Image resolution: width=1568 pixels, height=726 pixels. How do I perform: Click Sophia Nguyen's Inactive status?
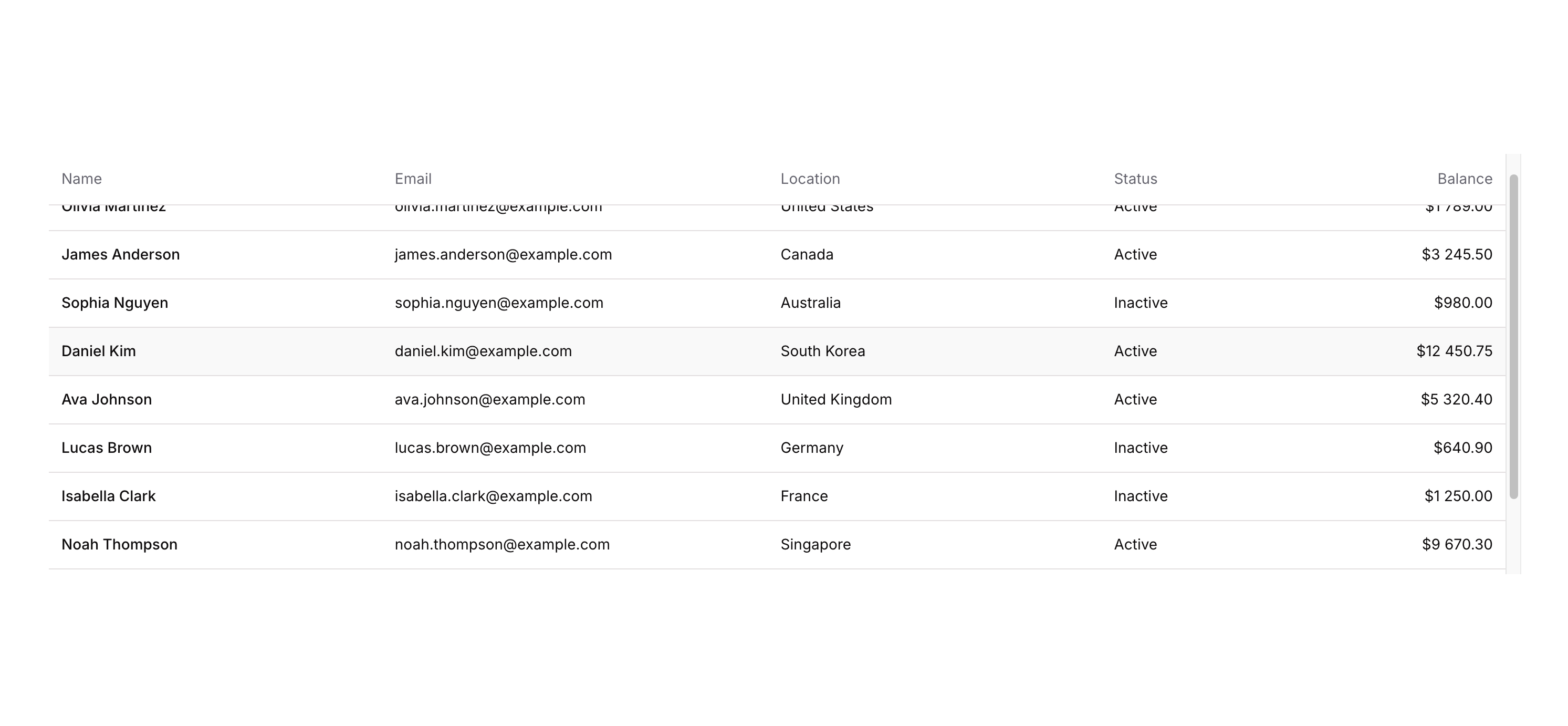(1140, 303)
